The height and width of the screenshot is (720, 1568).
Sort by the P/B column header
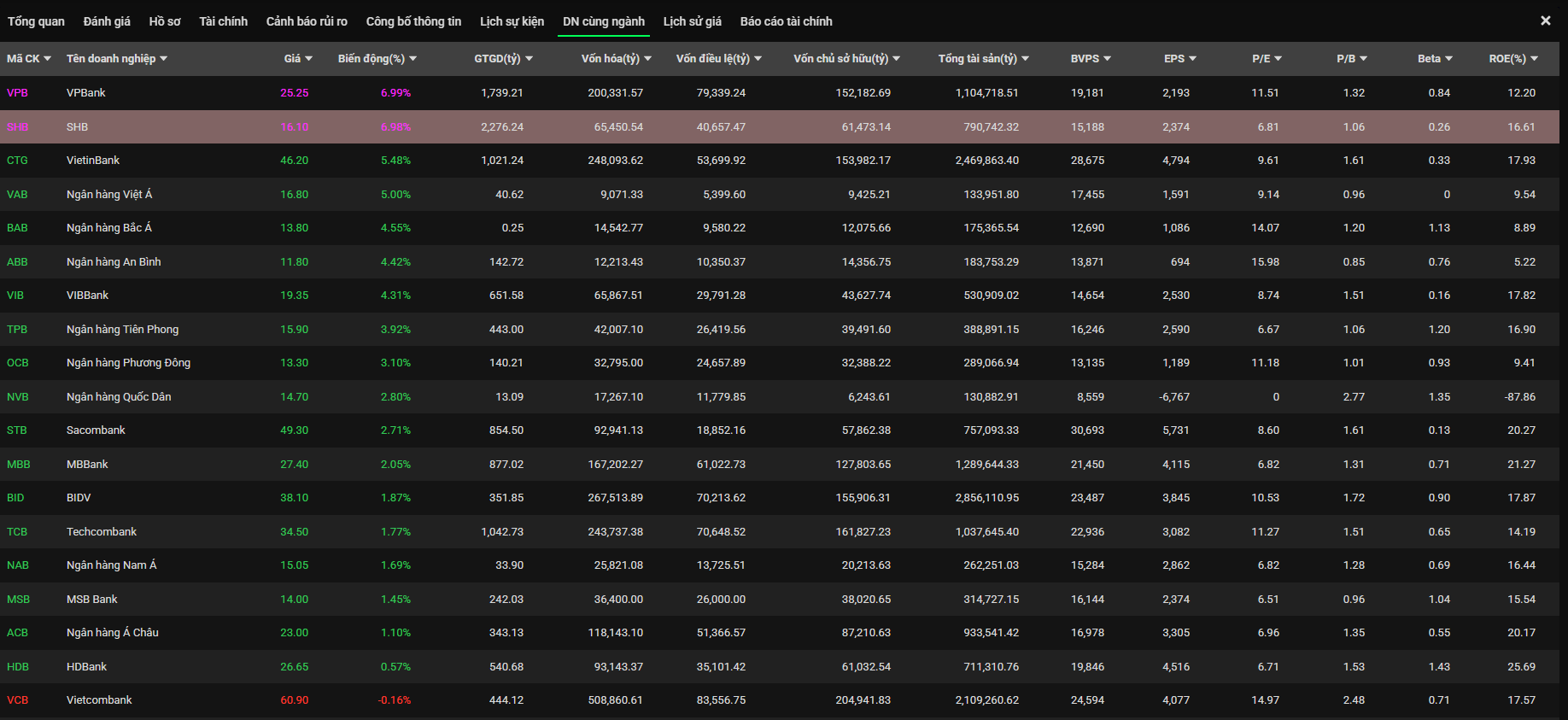[1352, 59]
